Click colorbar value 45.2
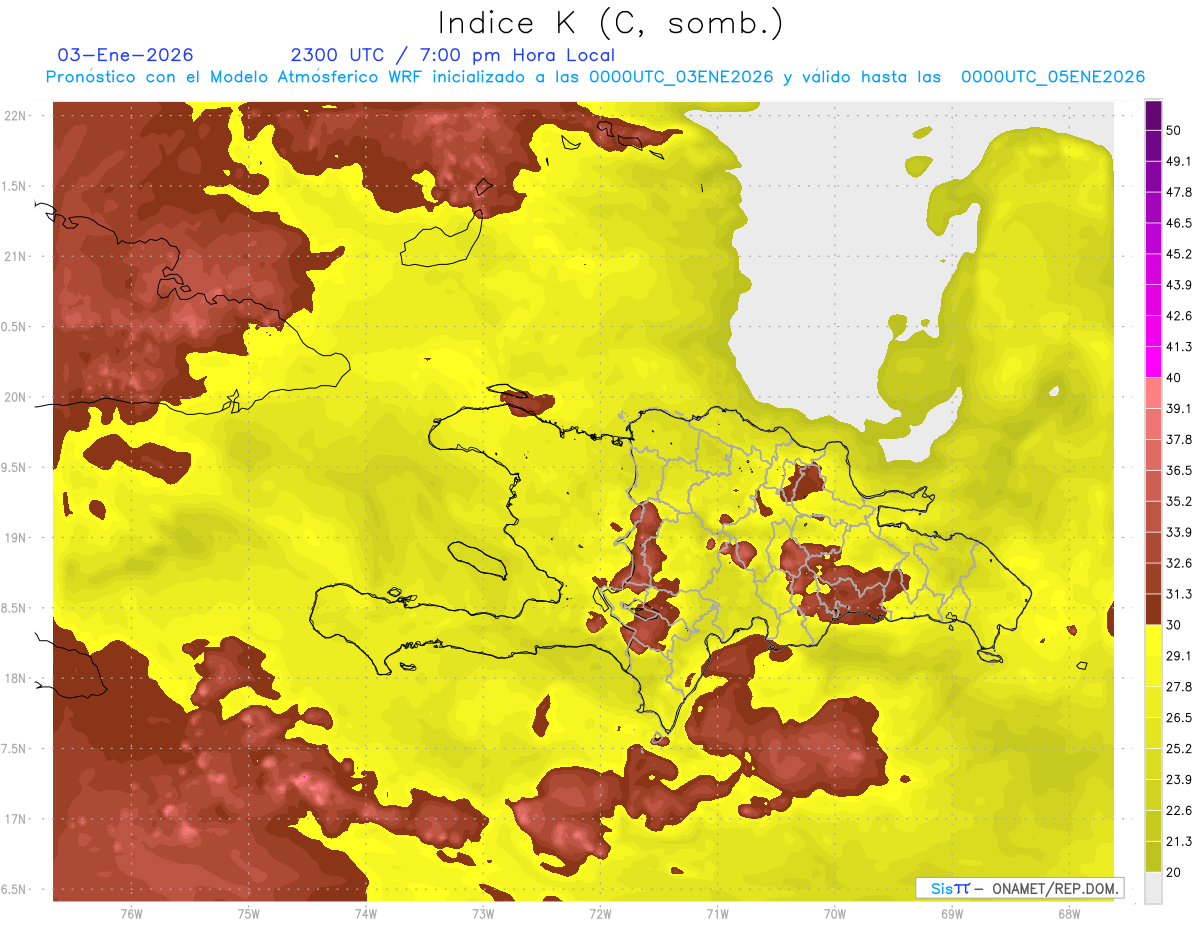The height and width of the screenshot is (927, 1200). point(1178,254)
